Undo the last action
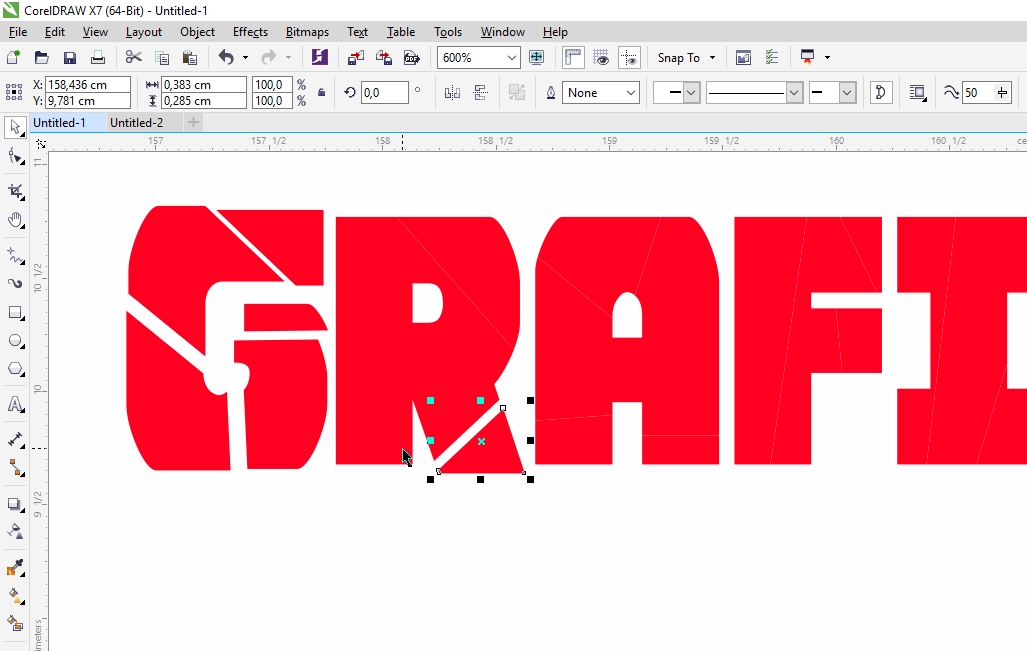Screen dimensions: 1027x651 coord(228,57)
